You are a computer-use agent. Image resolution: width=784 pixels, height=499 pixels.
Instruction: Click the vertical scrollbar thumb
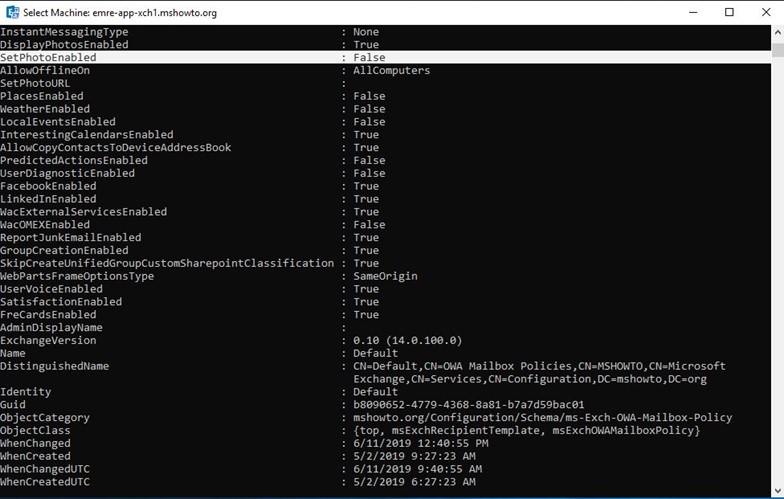tap(778, 50)
